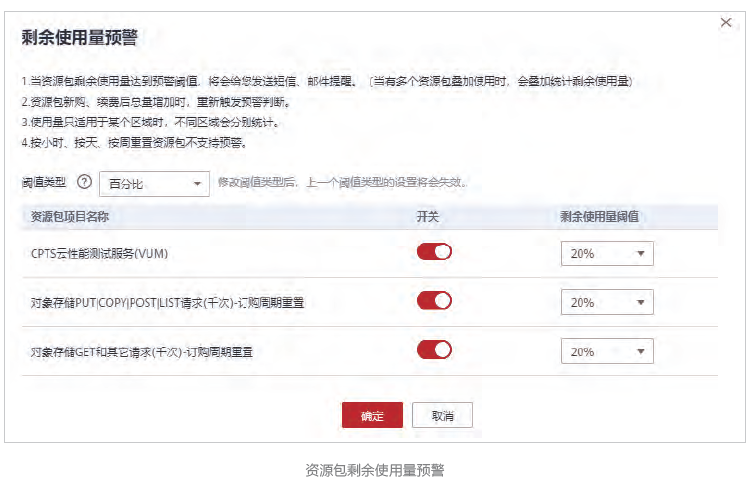Expand the 20% threshold dropdown for CPTS
This screenshot has height=484, width=750.
(x=607, y=254)
